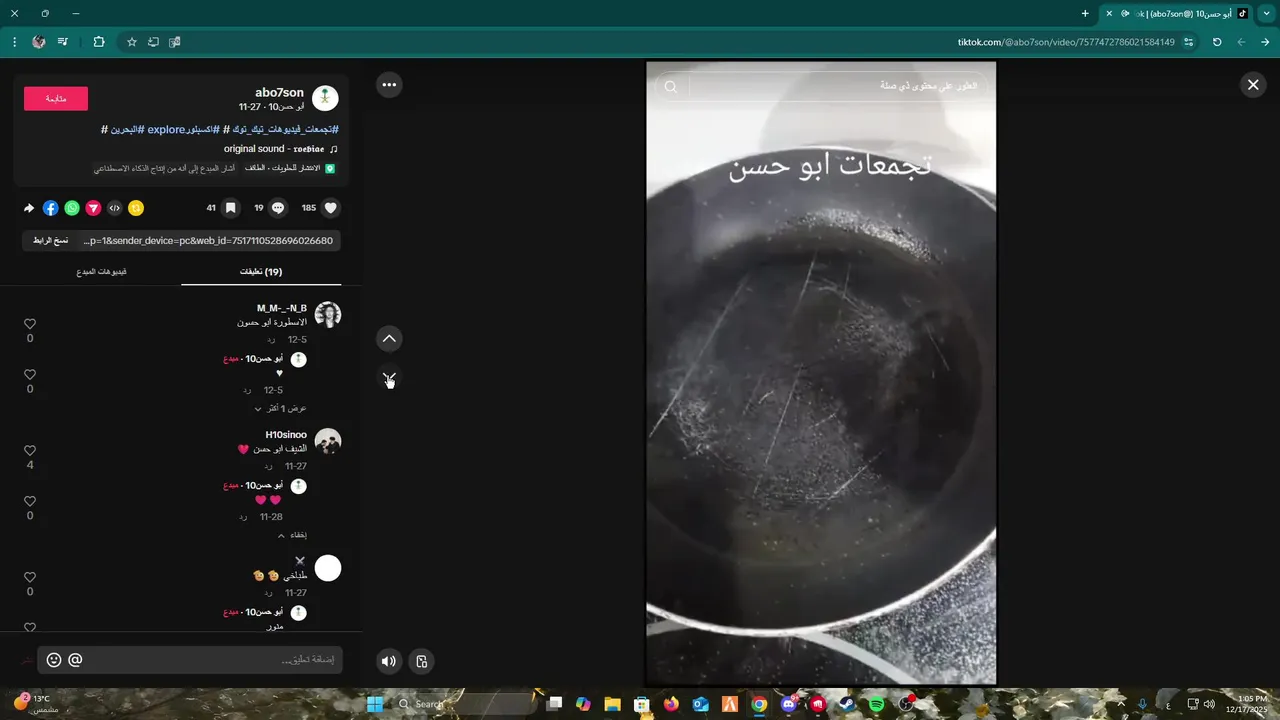Expand 'show 1 more' replies
The image size is (1280, 720).
(x=280, y=408)
